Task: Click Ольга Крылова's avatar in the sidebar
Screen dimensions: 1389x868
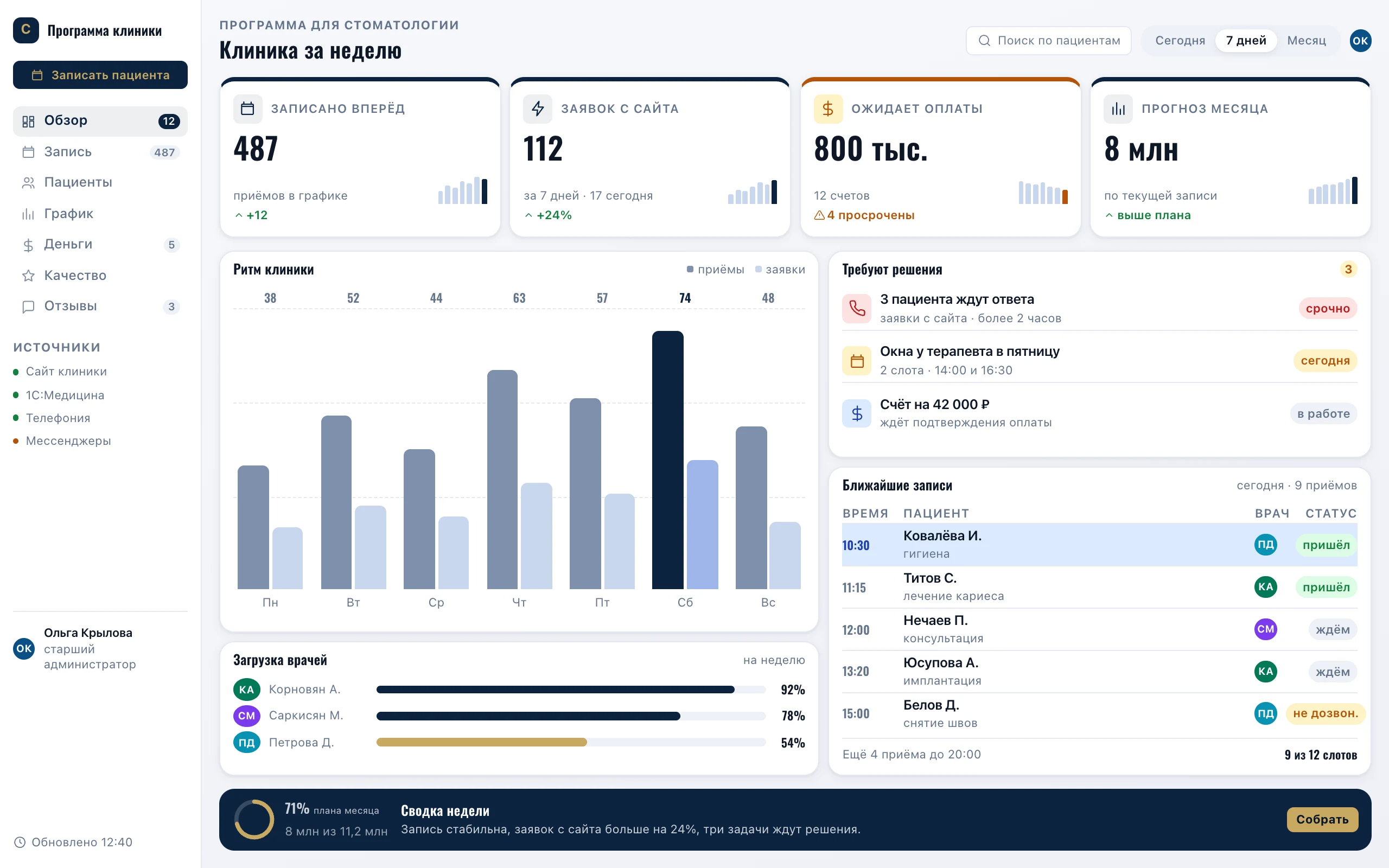Action: (x=24, y=649)
